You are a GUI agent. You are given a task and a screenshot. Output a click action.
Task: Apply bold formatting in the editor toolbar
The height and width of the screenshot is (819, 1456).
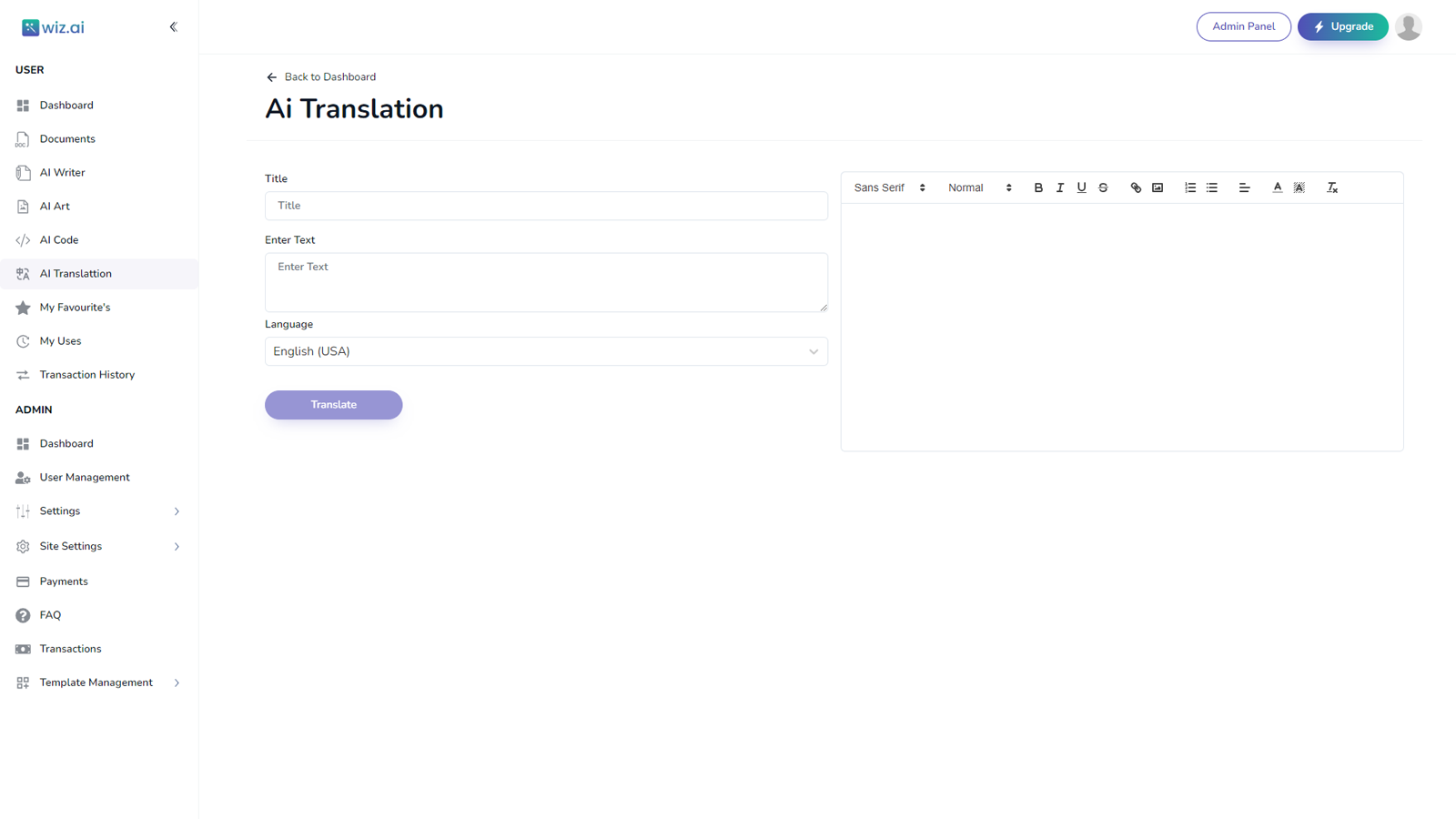coord(1038,187)
